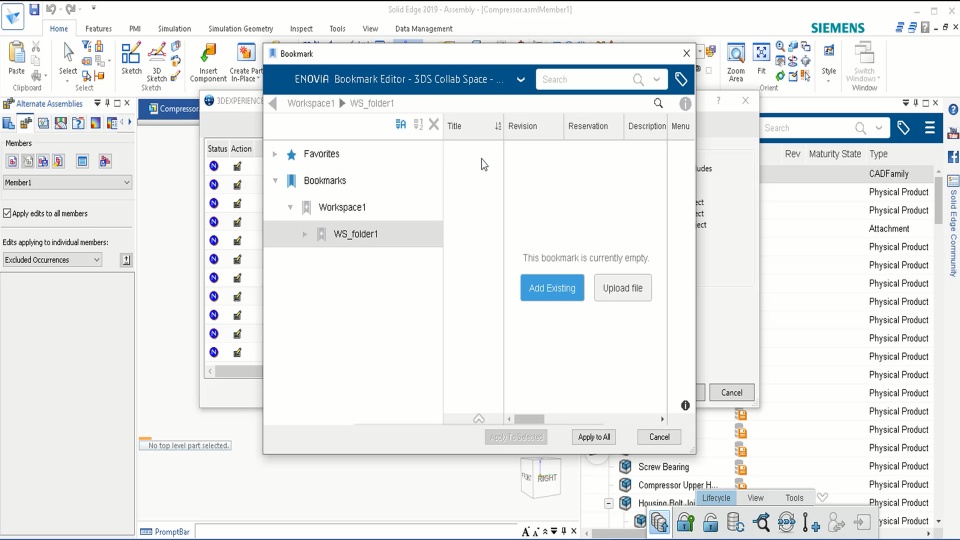Click the right panel Search field
The width and height of the screenshot is (960, 540).
(808, 128)
